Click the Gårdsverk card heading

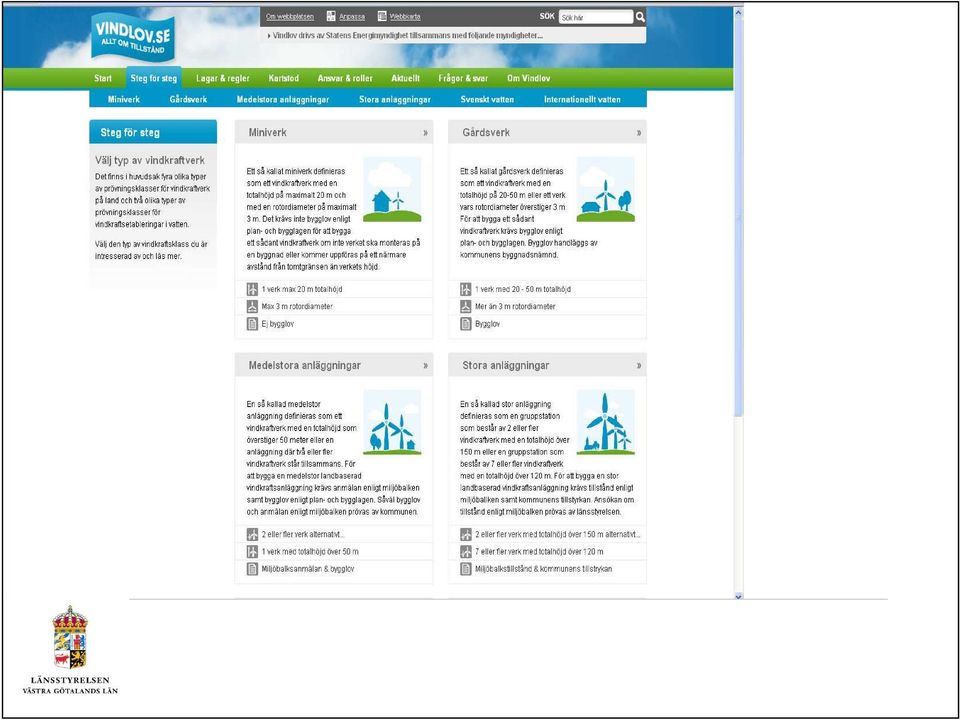pyautogui.click(x=486, y=132)
